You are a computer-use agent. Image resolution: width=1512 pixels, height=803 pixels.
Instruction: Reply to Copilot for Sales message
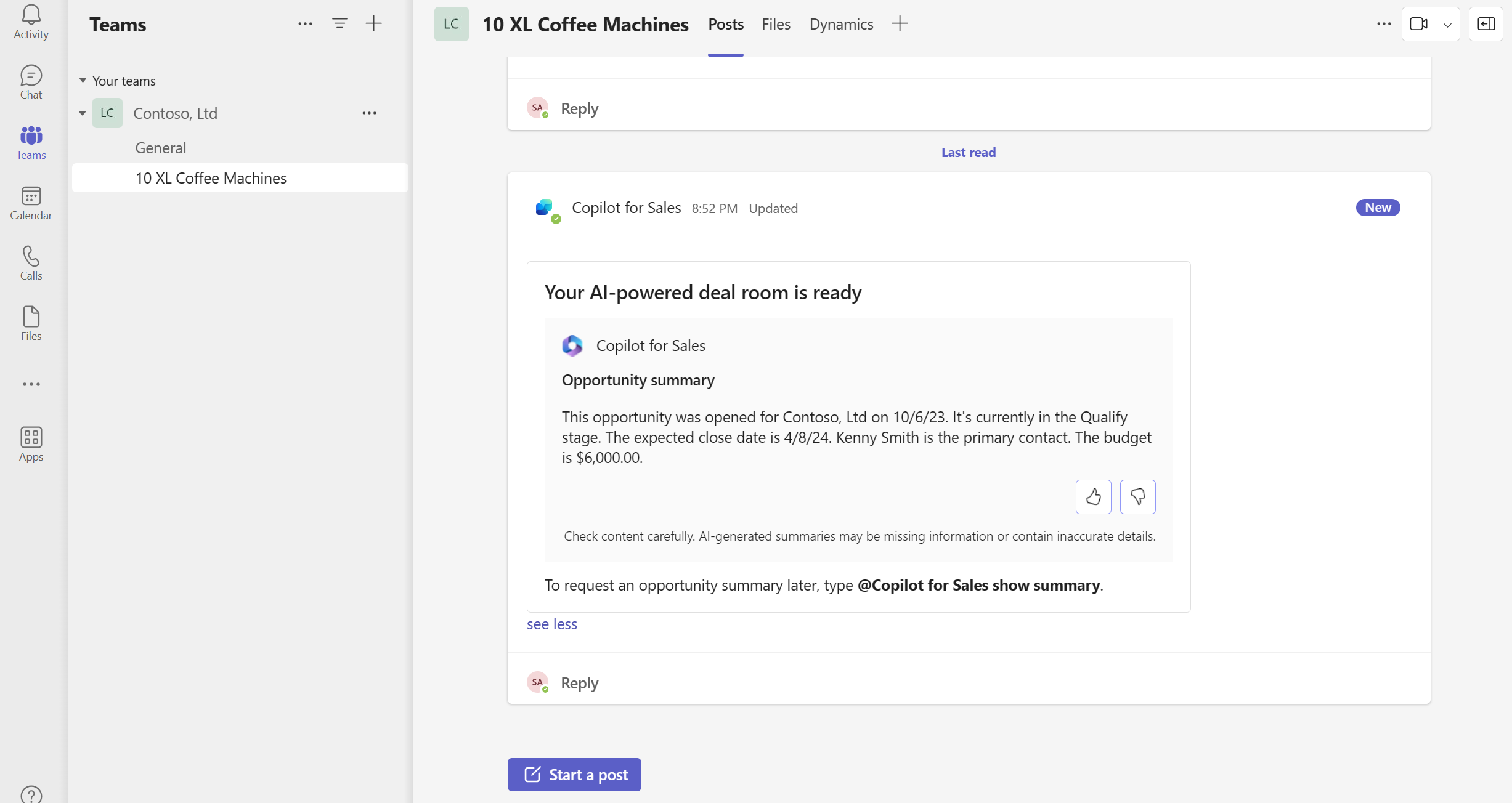point(579,682)
